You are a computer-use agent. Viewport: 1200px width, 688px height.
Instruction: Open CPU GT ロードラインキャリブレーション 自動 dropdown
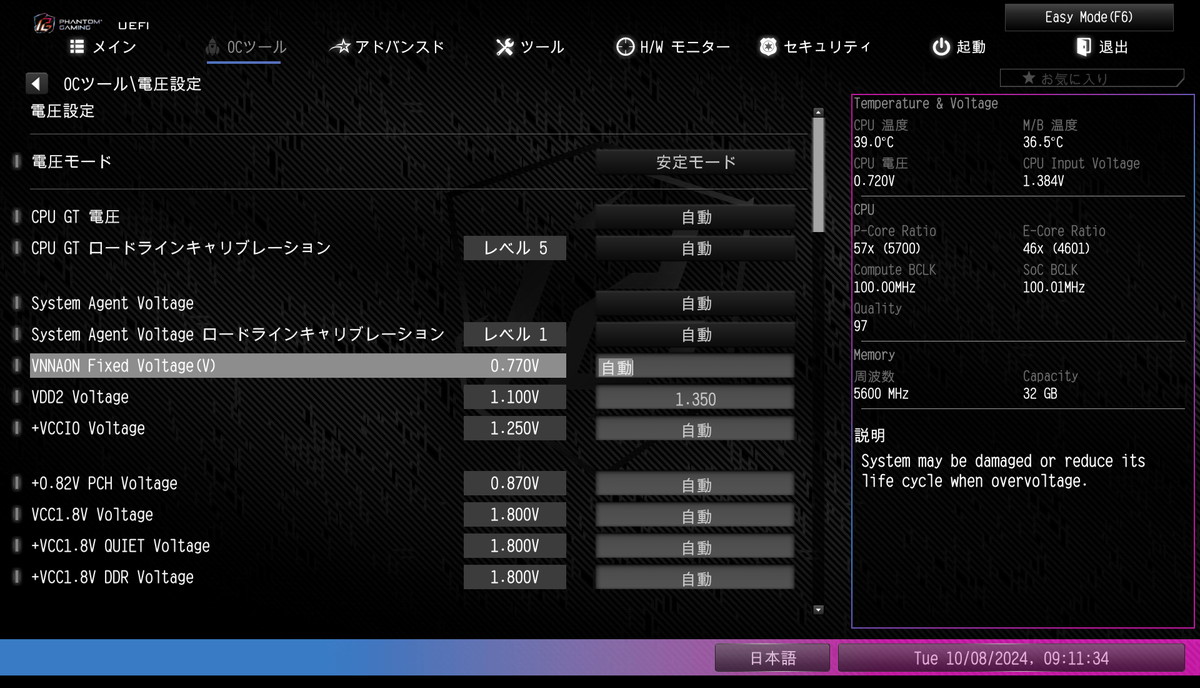(x=696, y=248)
